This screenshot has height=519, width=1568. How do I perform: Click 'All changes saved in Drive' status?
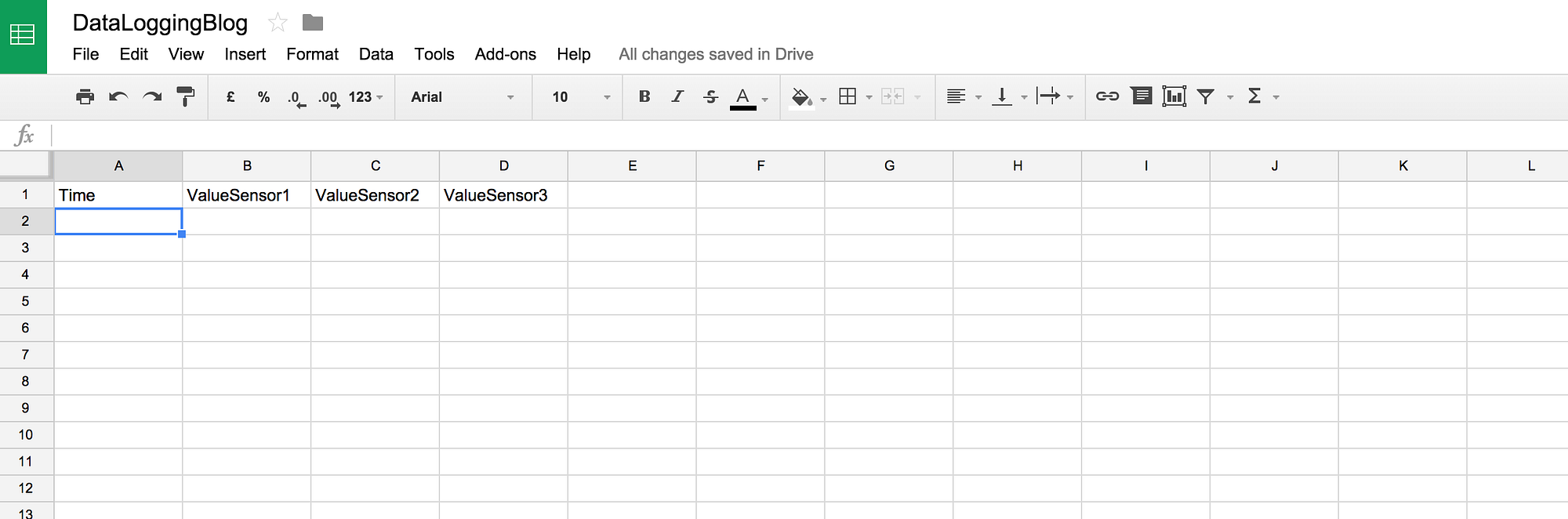point(716,54)
